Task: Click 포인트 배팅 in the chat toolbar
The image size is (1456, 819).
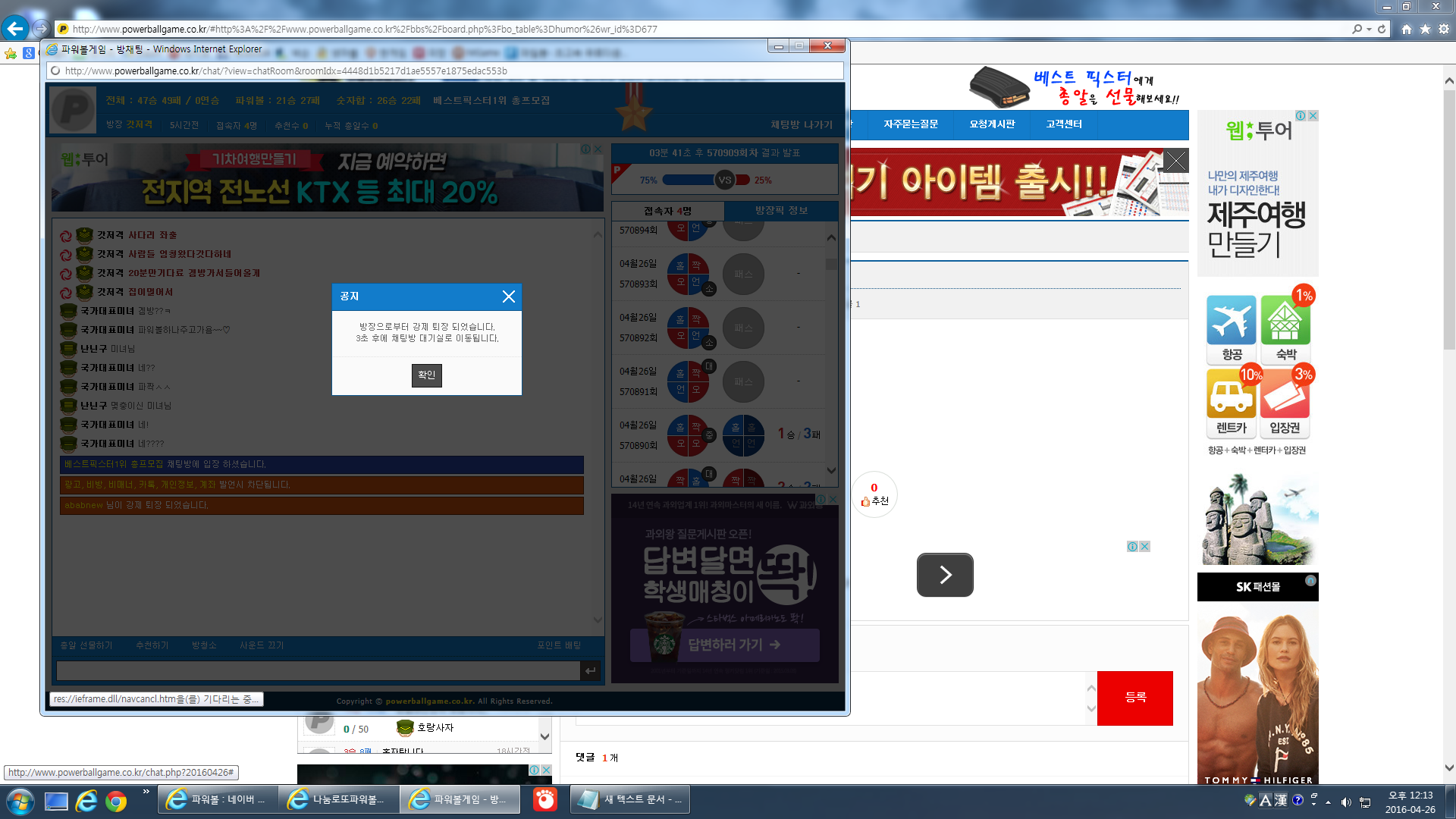Action: coord(559,645)
